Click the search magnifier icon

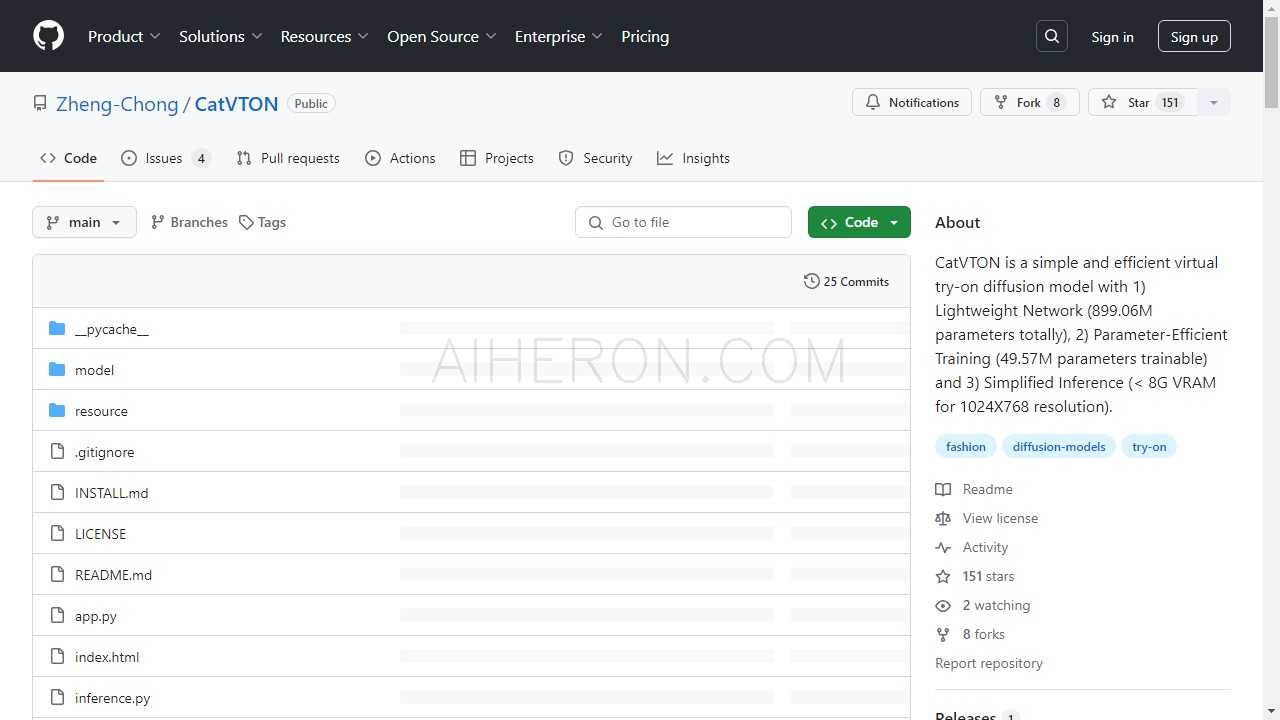point(1052,36)
